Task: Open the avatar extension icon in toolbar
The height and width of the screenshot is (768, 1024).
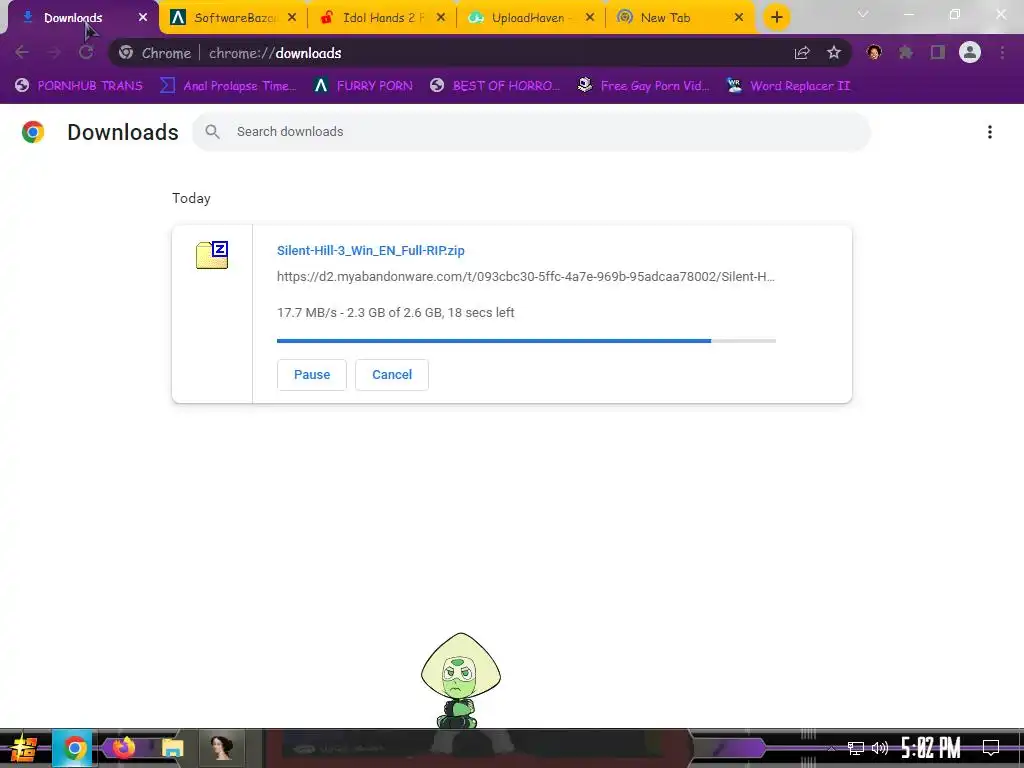Action: click(x=874, y=53)
